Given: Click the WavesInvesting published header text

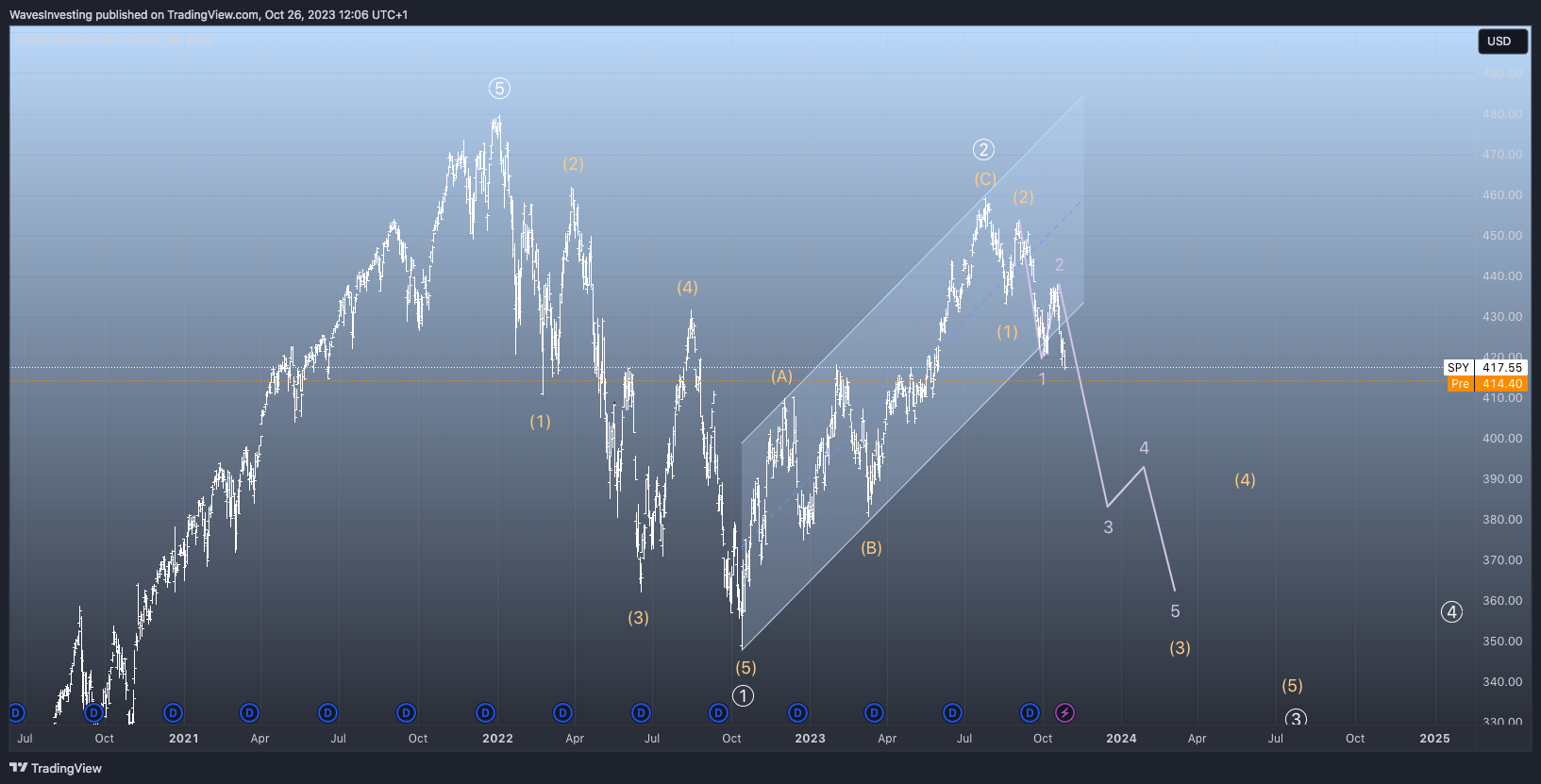Looking at the screenshot, I should click(x=209, y=14).
